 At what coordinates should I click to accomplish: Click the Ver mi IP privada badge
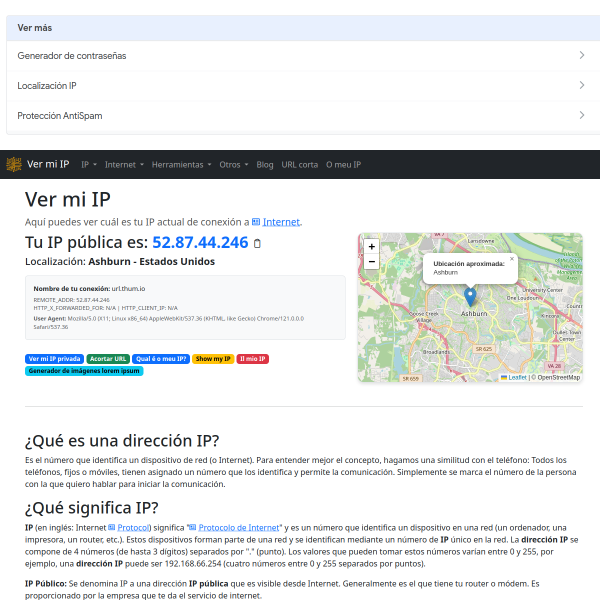pos(54,359)
